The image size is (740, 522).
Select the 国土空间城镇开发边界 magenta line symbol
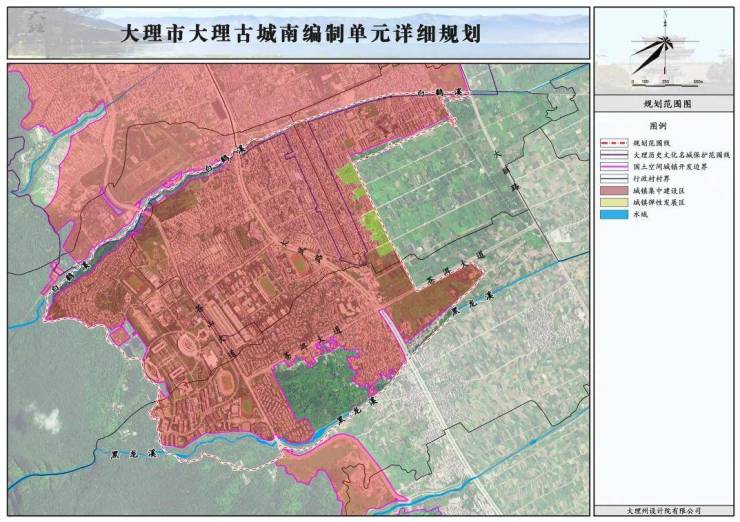click(x=614, y=167)
